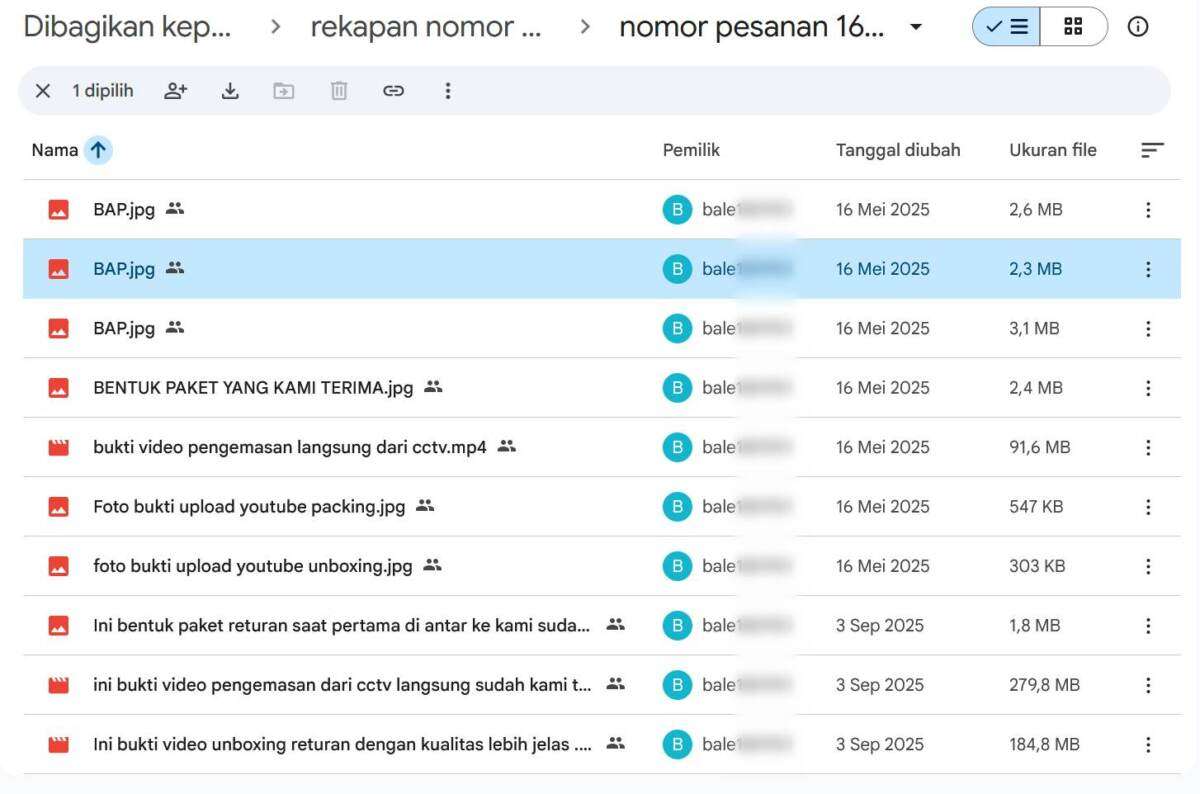1200x794 pixels.
Task: Go to Dibagikan kep... breadcrumb
Action: pyautogui.click(x=127, y=27)
